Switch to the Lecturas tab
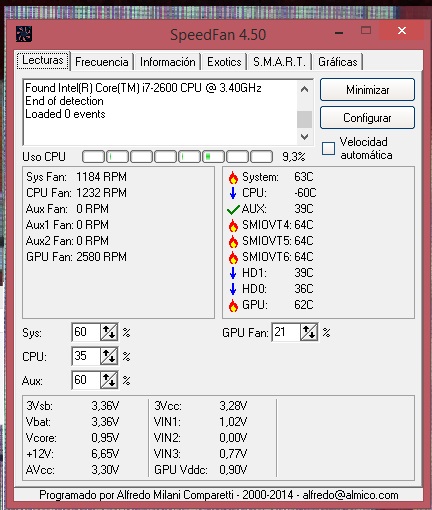Viewport: 432px width, 510px height. click(x=43, y=60)
